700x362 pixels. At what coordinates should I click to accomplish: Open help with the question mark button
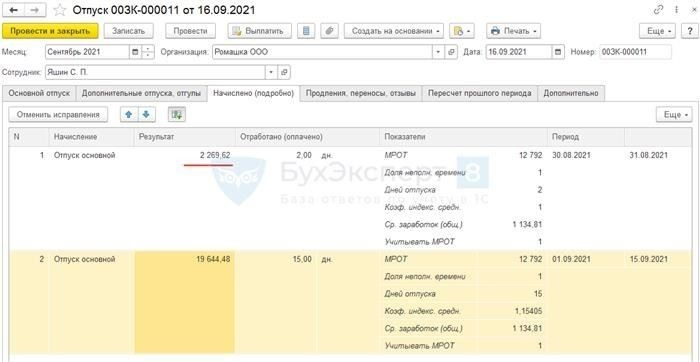689,31
